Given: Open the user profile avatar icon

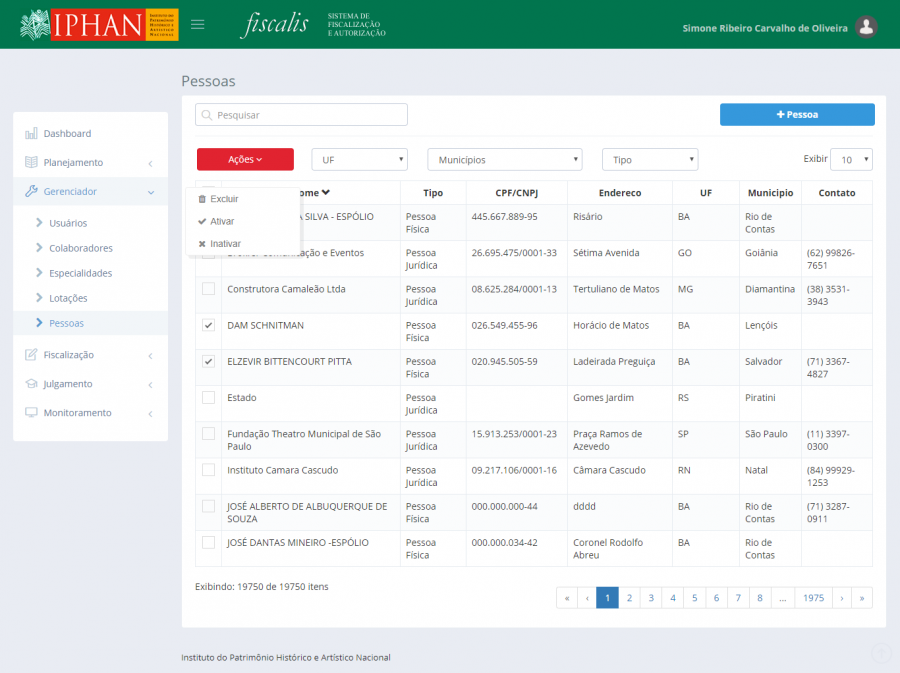Looking at the screenshot, I should 867,28.
